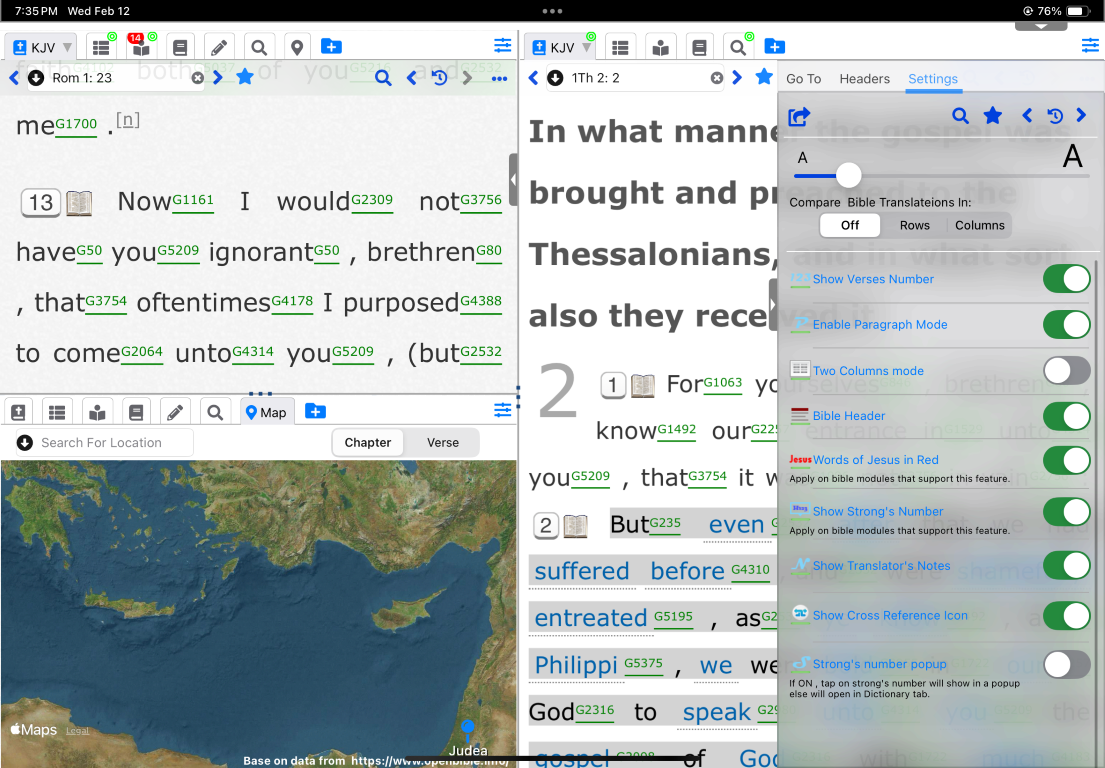Click search magnifier in Settings panel
This screenshot has width=1105, height=768.
point(960,116)
